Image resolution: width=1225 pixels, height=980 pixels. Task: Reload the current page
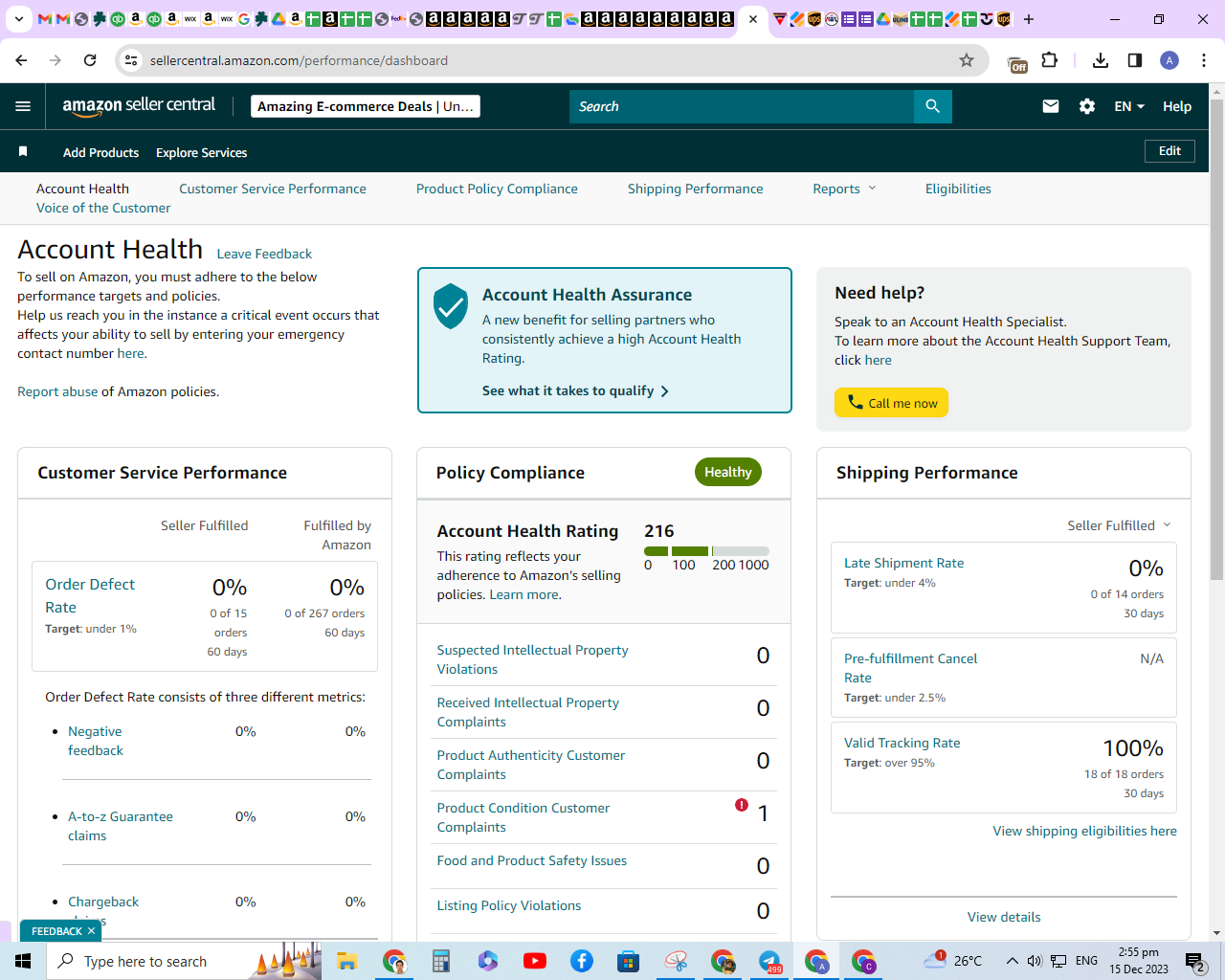[90, 60]
